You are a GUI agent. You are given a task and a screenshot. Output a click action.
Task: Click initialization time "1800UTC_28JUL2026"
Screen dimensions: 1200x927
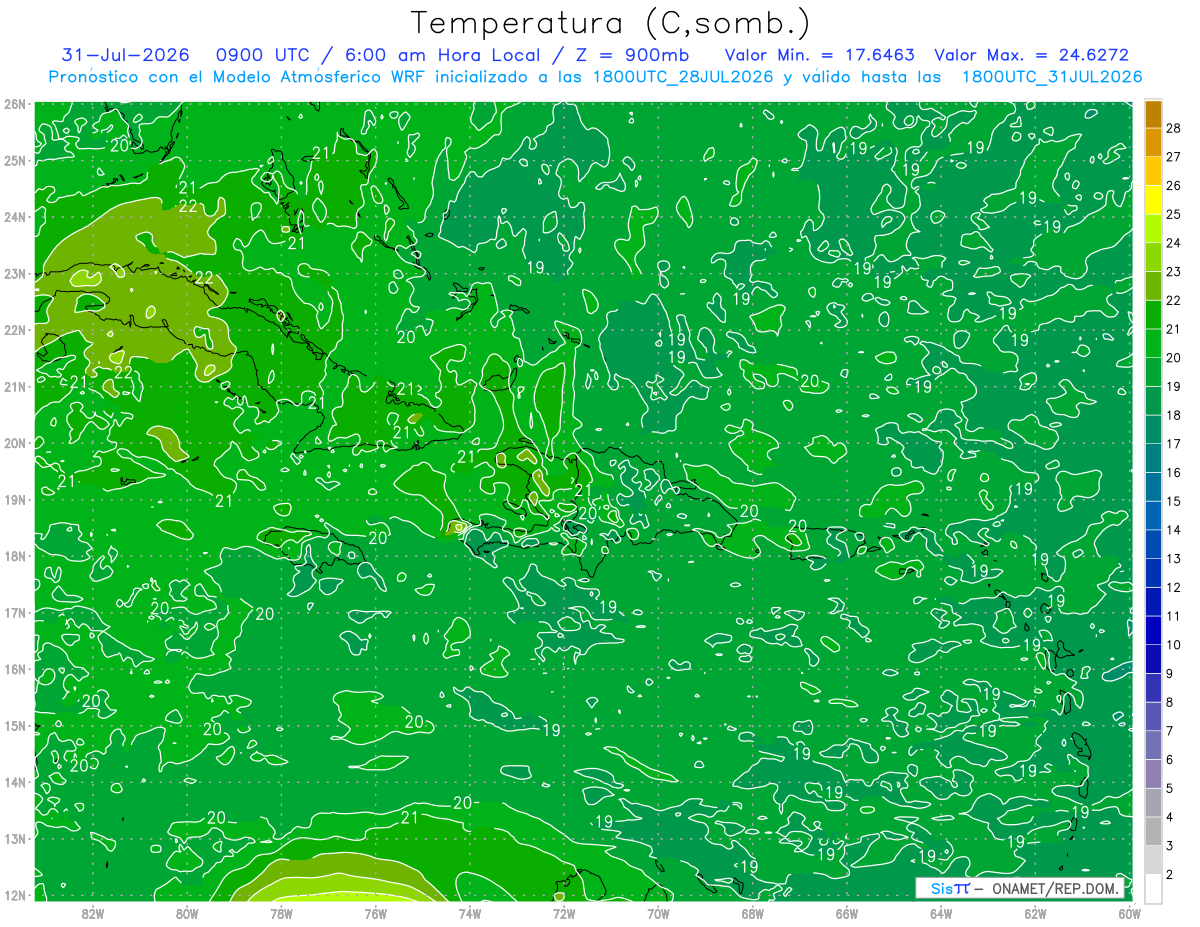[683, 76]
